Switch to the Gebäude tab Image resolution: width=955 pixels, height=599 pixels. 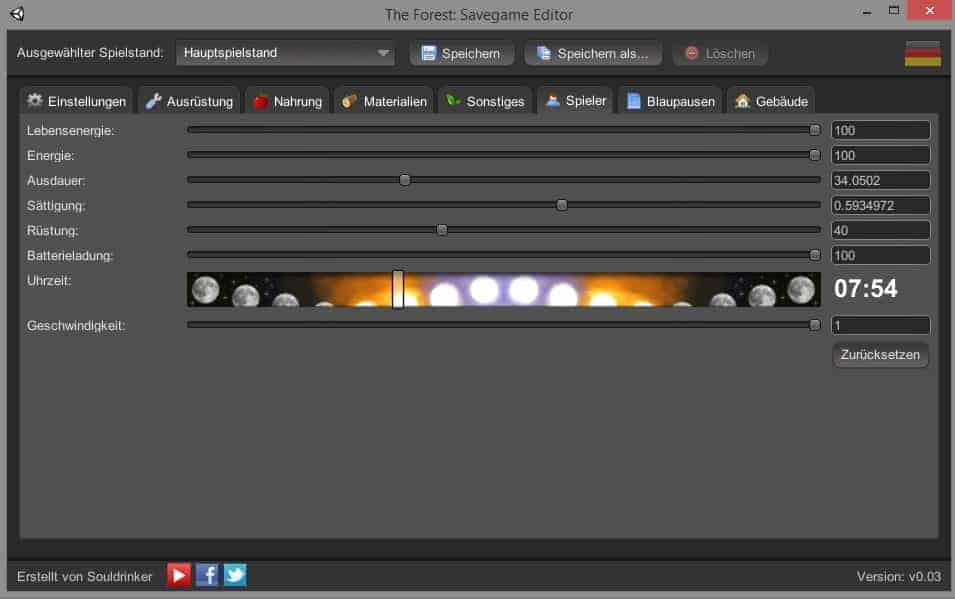click(771, 101)
